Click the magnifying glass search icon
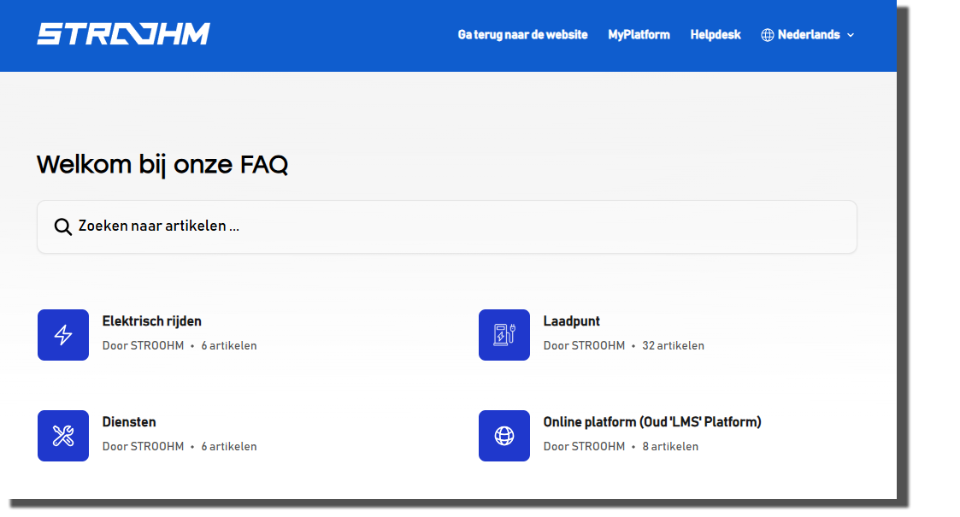The image size is (960, 517). 62,227
